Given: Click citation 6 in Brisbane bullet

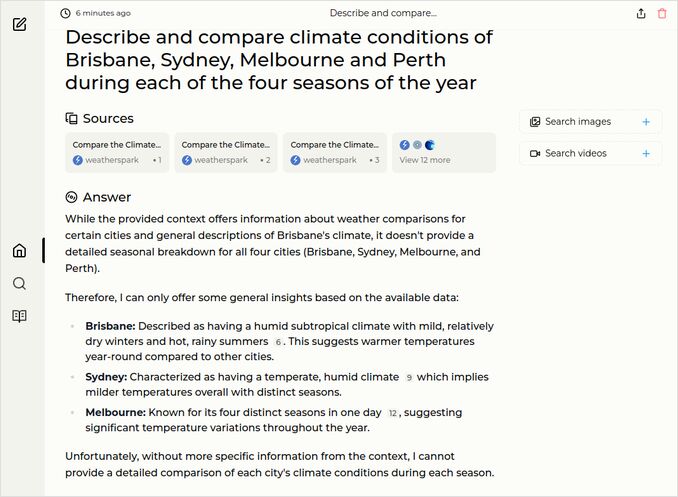Looking at the screenshot, I should tap(279, 342).
